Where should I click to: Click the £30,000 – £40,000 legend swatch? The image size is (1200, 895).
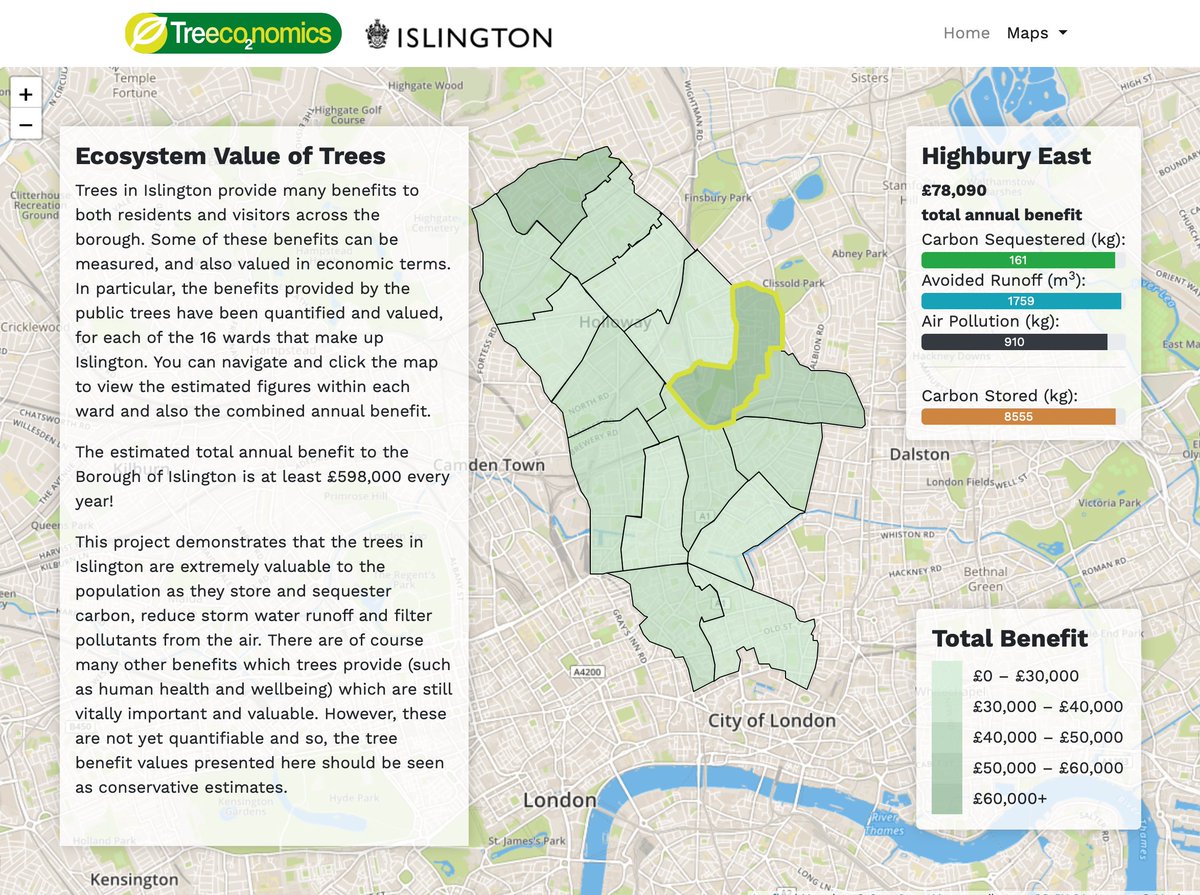[x=947, y=706]
